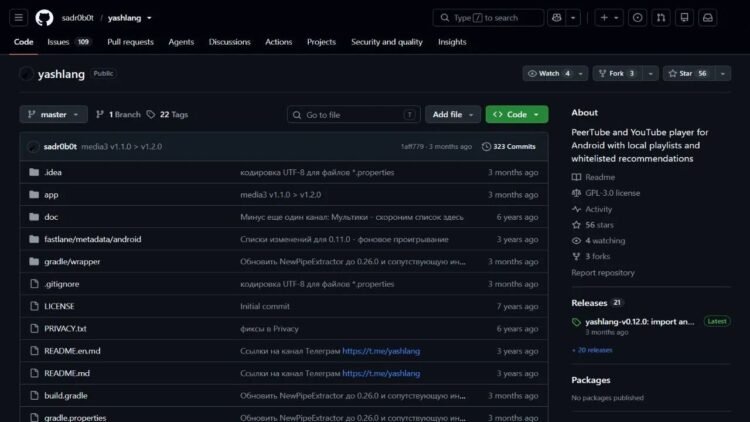Open the README.md file
The height and width of the screenshot is (422, 750).
tap(67, 373)
